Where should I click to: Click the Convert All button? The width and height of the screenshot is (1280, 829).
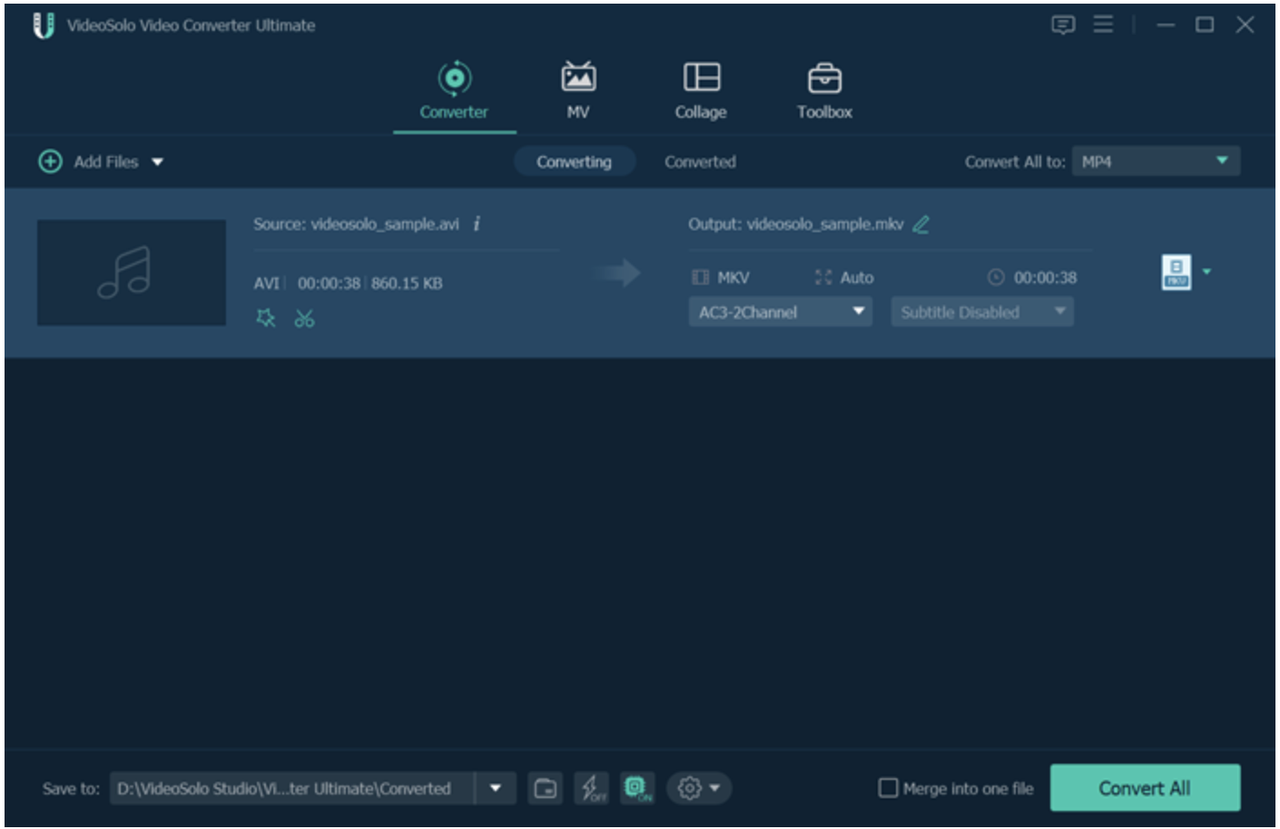(x=1145, y=788)
